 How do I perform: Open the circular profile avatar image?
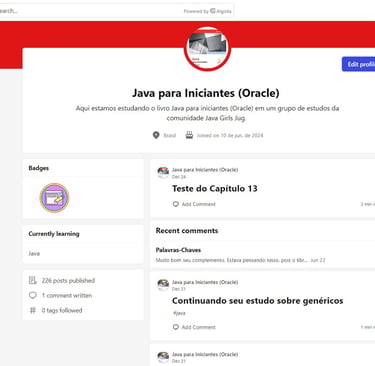[x=207, y=49]
